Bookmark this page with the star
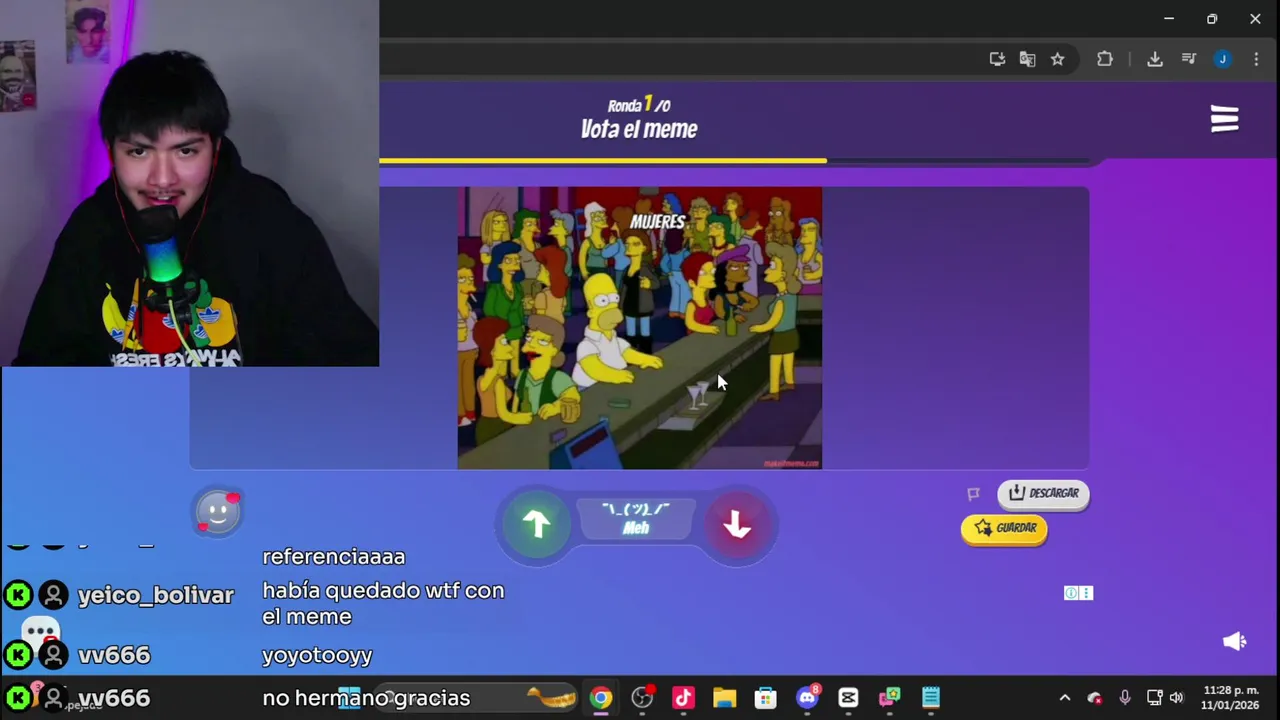Viewport: 1280px width, 720px height. point(1057,59)
